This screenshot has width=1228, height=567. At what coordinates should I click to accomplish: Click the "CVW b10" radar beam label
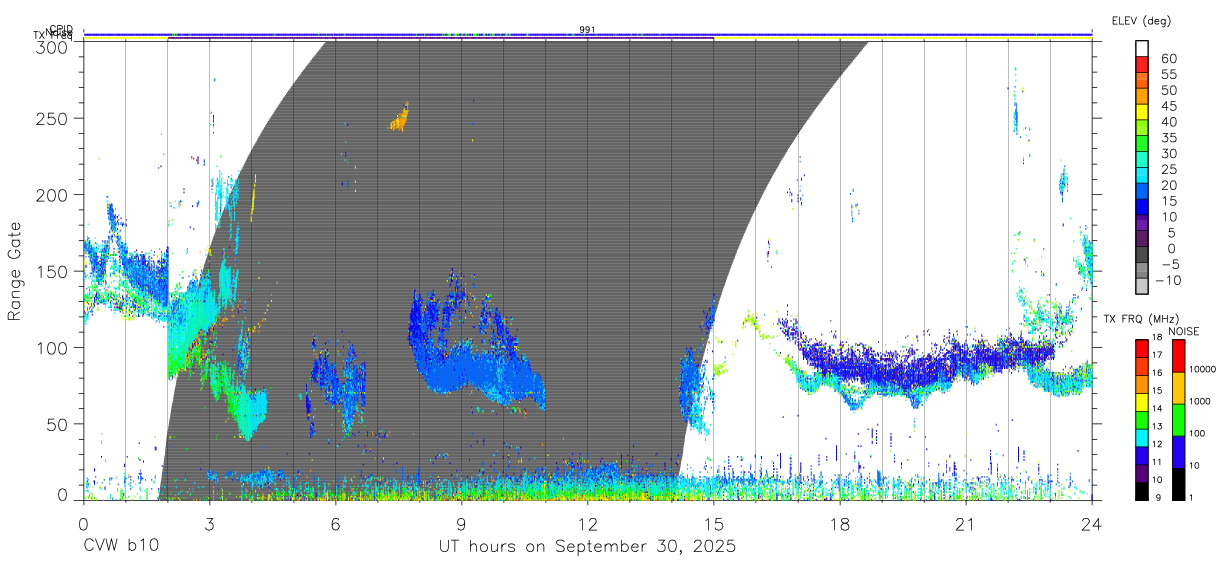click(119, 546)
